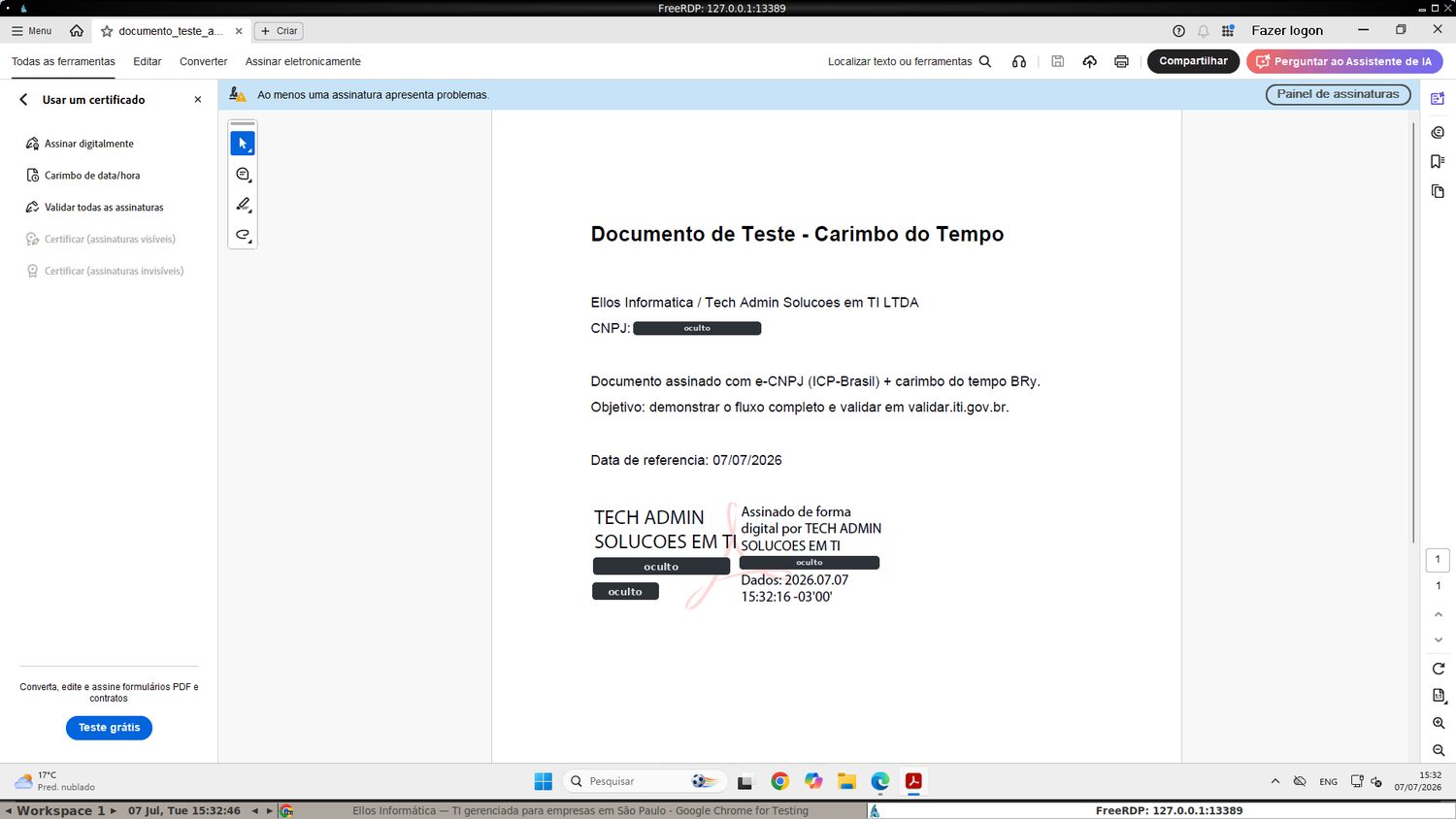Select the freehand draw loop tool
Screen dimensions: 1456x819
tap(243, 236)
